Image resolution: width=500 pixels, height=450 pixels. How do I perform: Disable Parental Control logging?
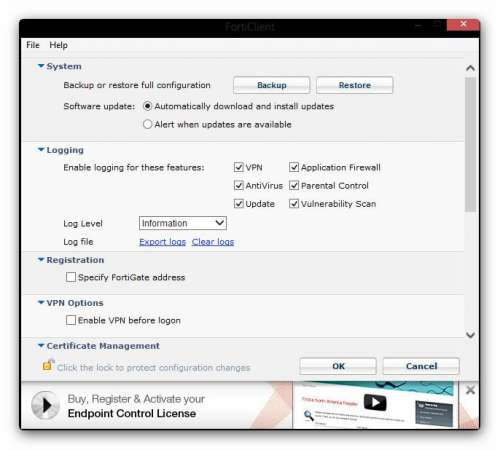294,185
